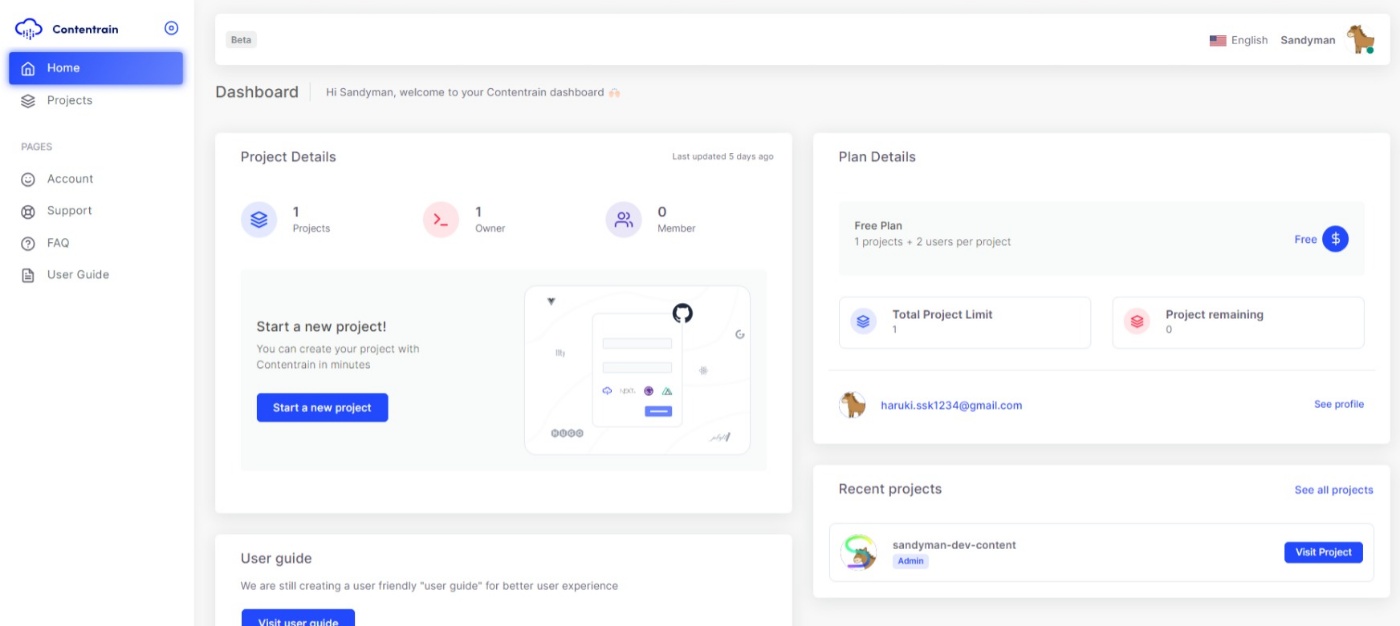Click the Support lifebuoy icon
The height and width of the screenshot is (626, 1400).
[28, 211]
